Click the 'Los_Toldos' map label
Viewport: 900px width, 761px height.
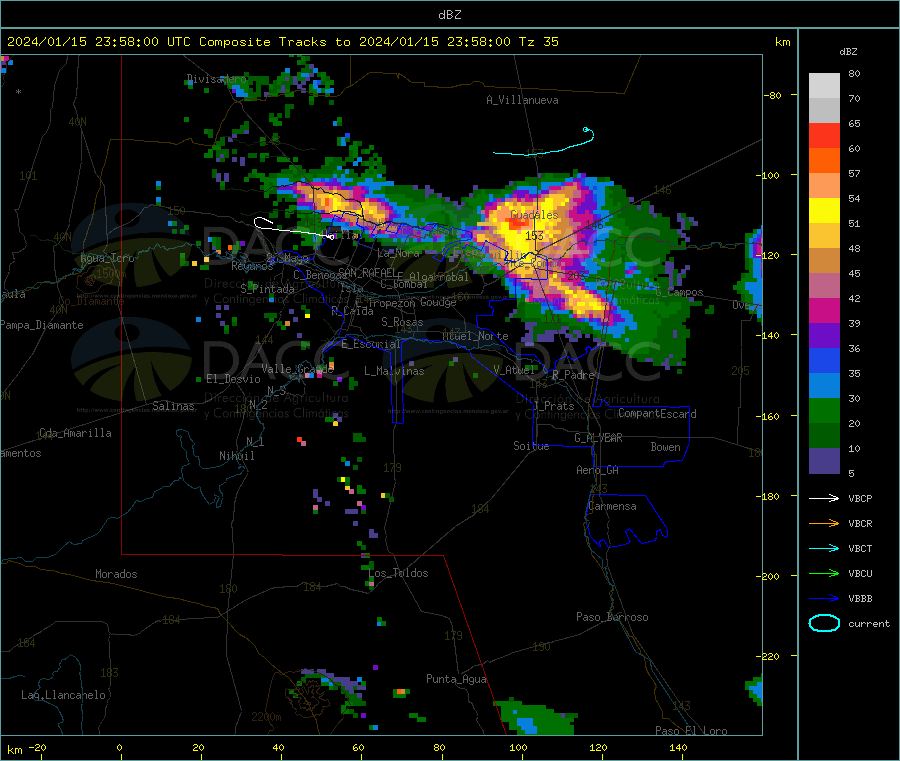tap(398, 573)
